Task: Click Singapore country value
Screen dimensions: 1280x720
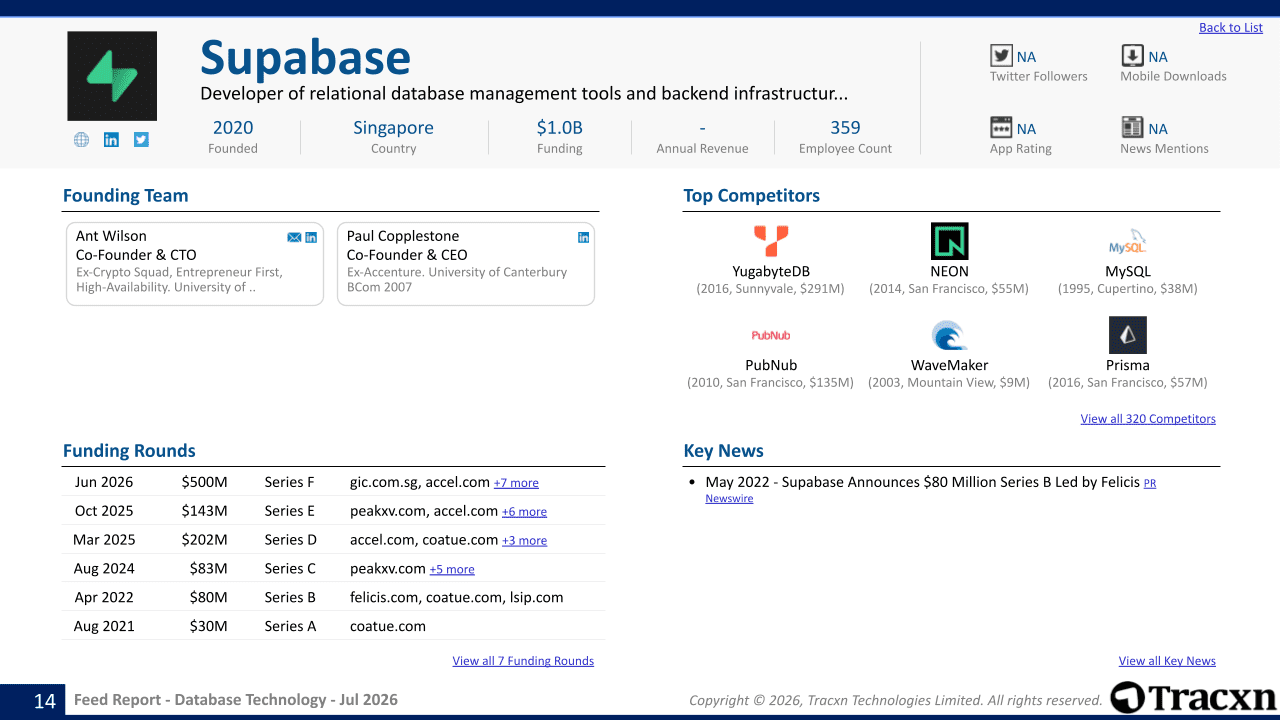Action: [393, 128]
